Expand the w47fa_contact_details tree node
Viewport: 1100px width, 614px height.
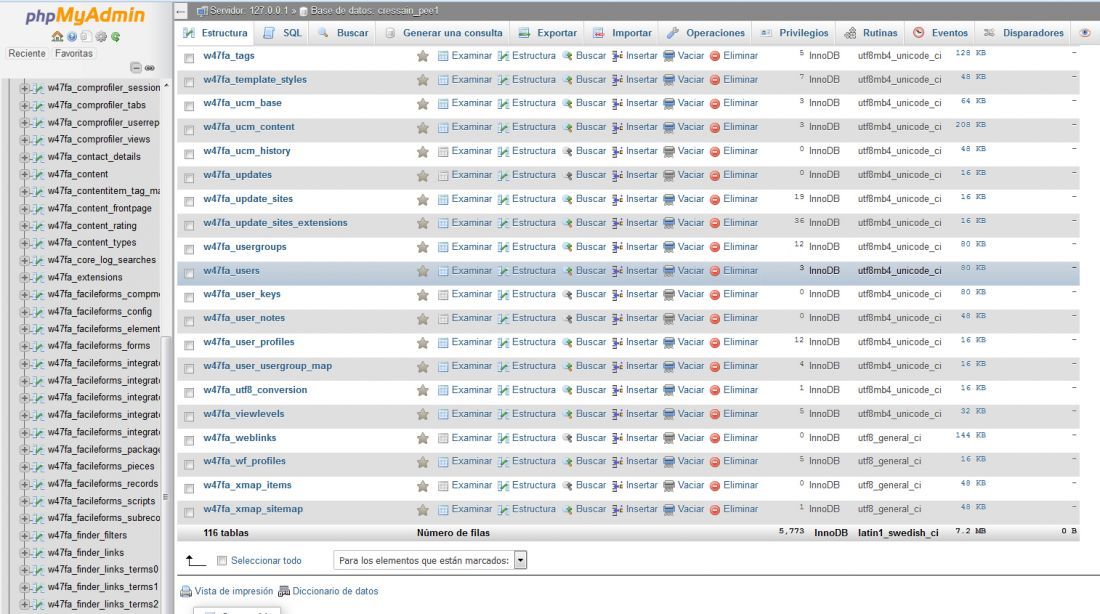[x=25, y=157]
